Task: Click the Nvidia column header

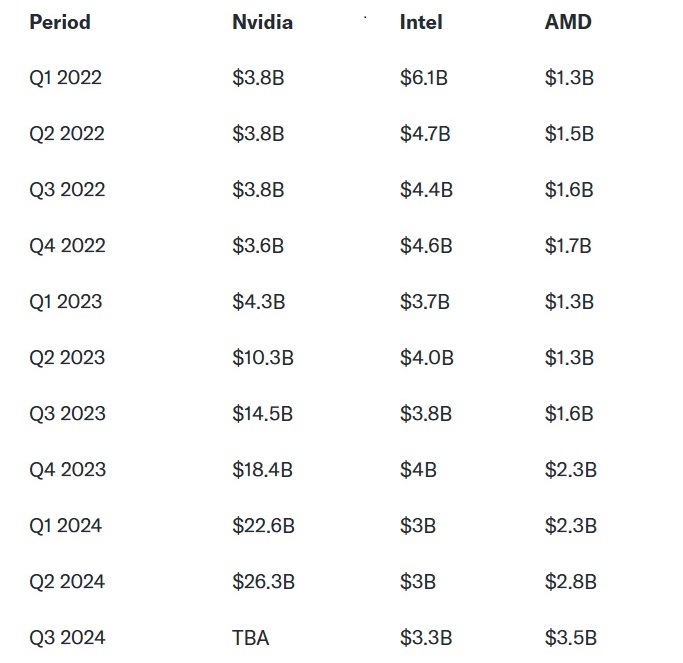Action: coord(262,22)
